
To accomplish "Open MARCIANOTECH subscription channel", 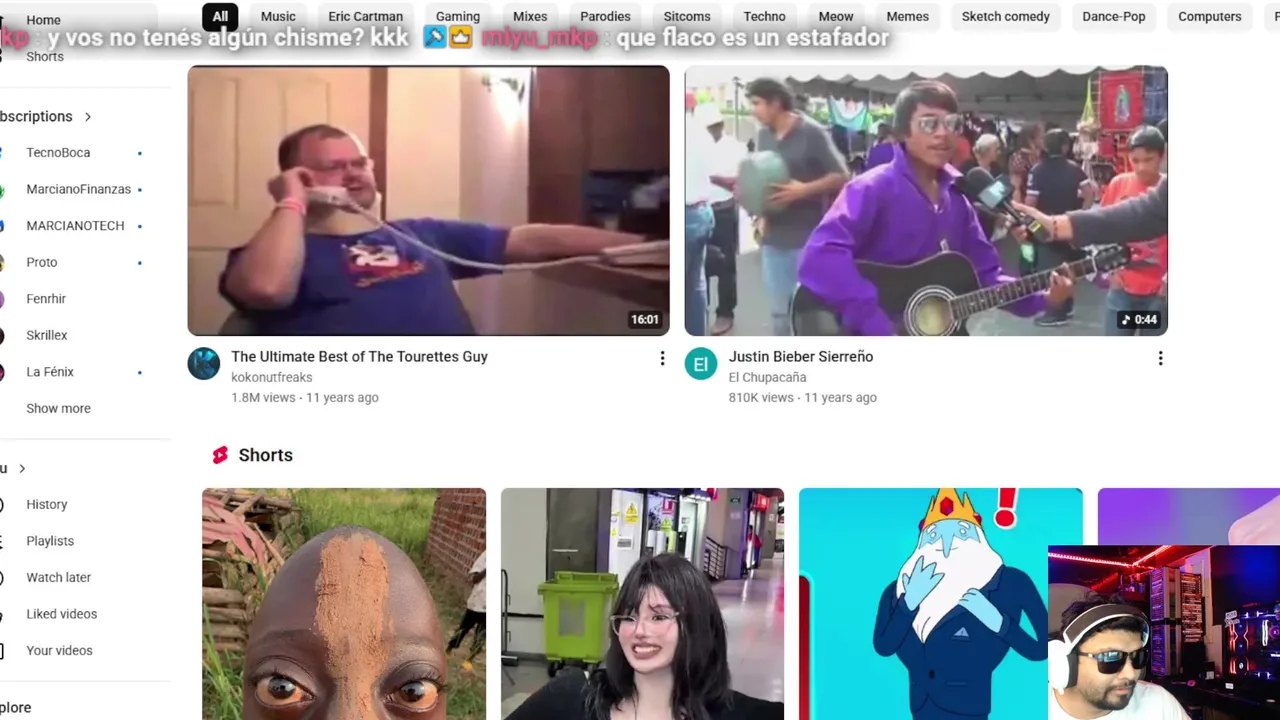I will [75, 226].
